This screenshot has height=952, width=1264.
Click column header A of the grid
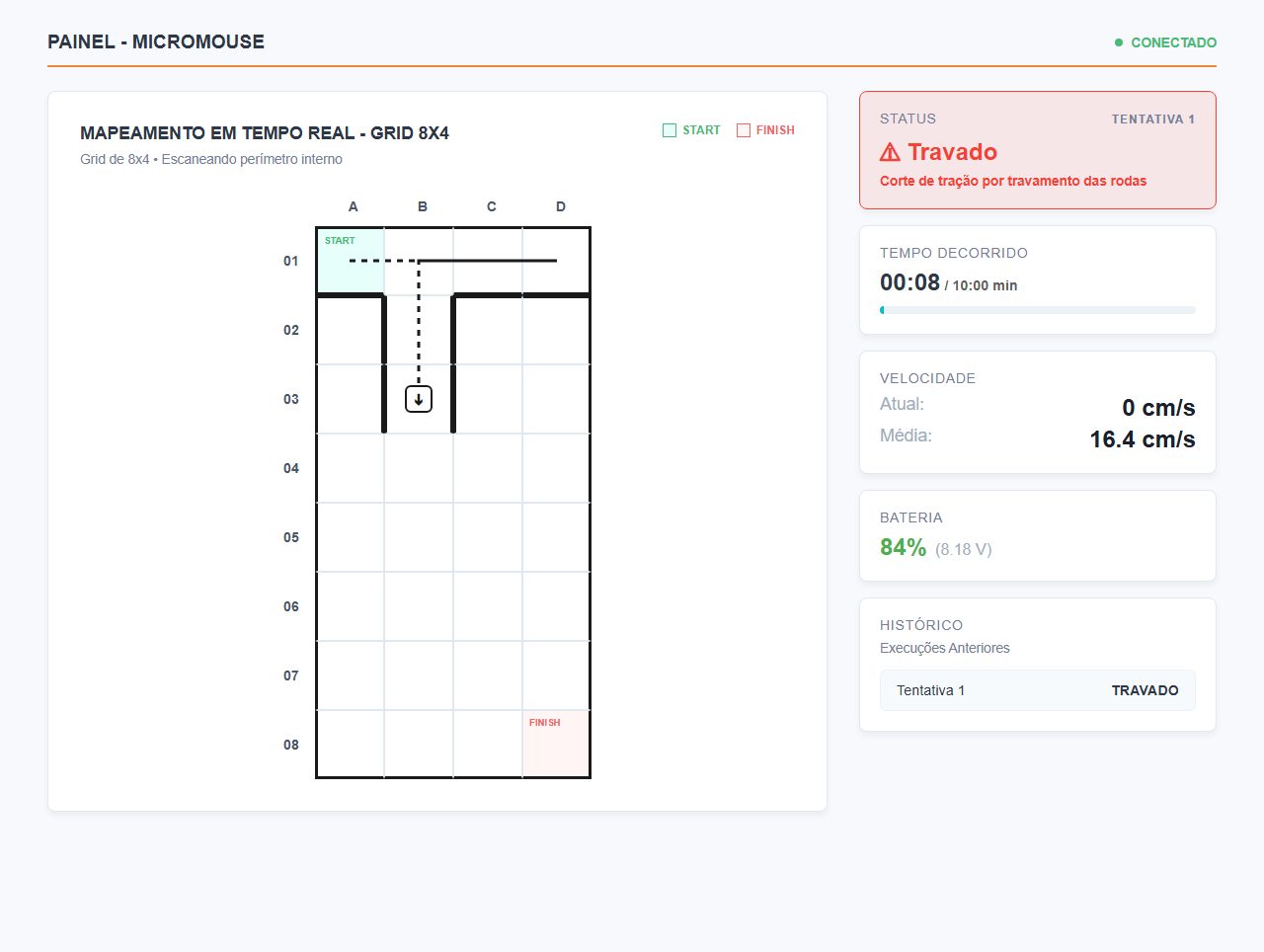[354, 206]
